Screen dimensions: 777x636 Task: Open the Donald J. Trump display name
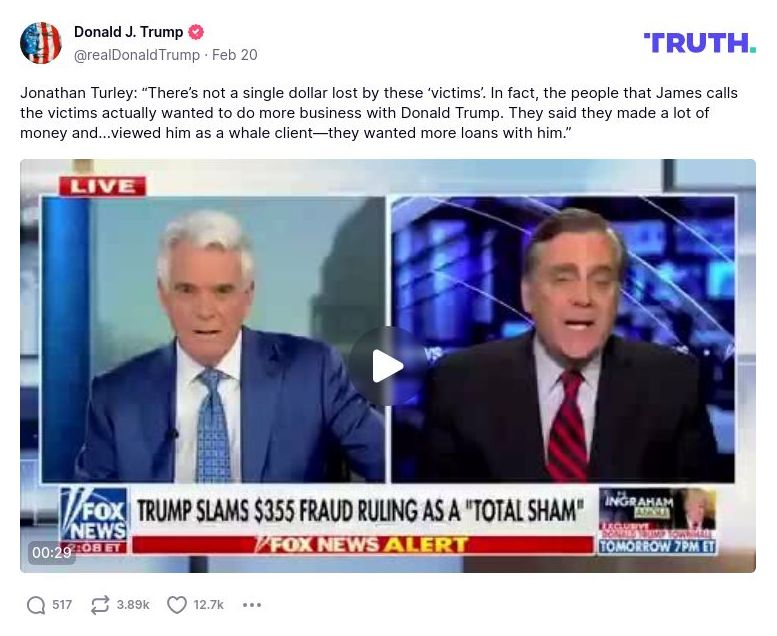click(128, 32)
